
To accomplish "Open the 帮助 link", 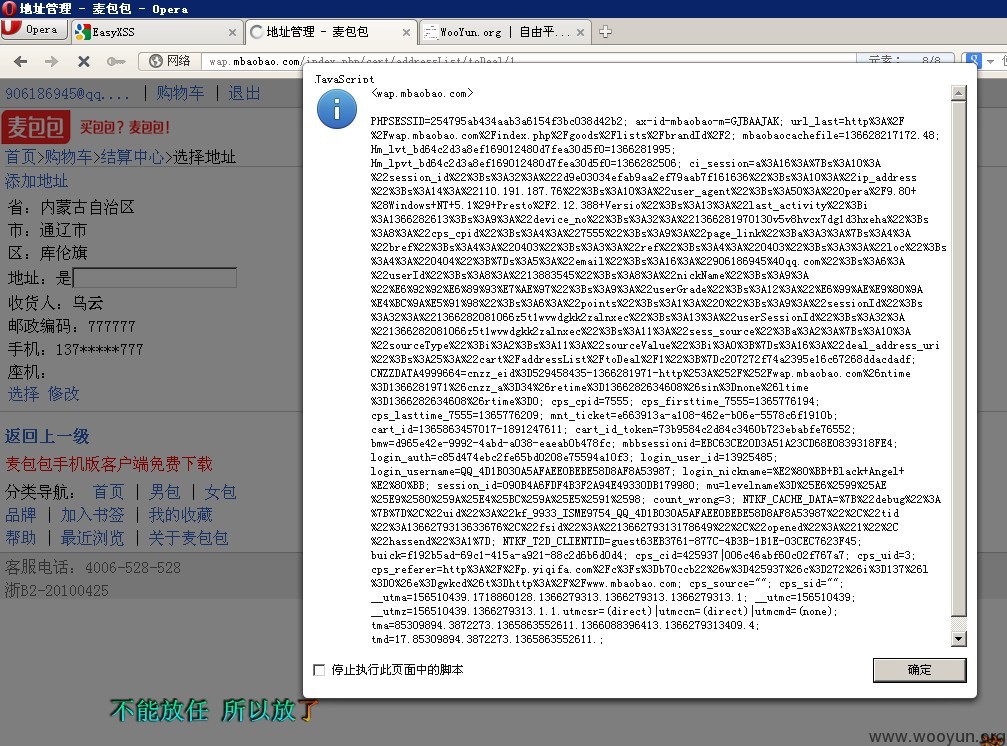I will tap(21, 538).
